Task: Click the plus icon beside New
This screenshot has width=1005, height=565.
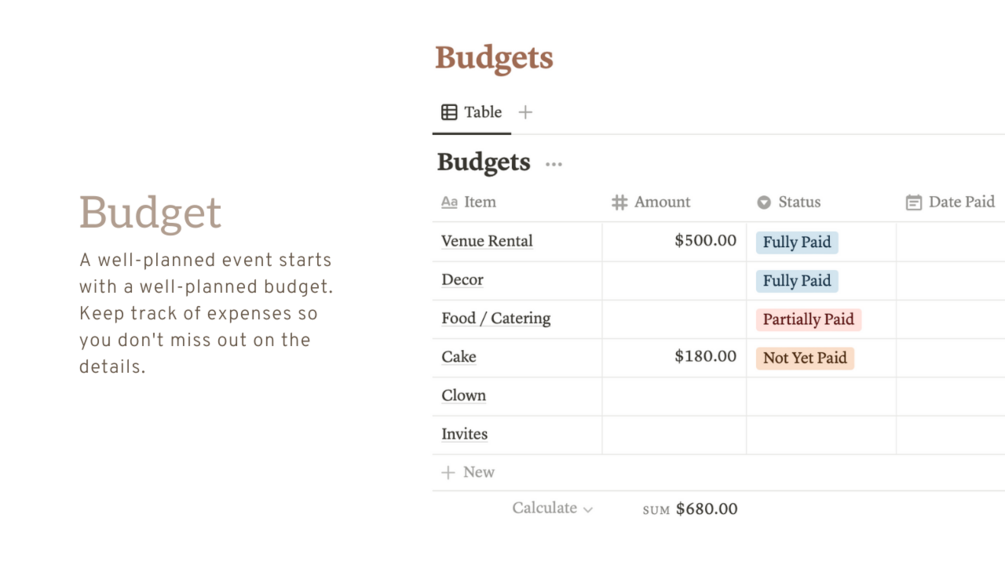Action: point(448,472)
